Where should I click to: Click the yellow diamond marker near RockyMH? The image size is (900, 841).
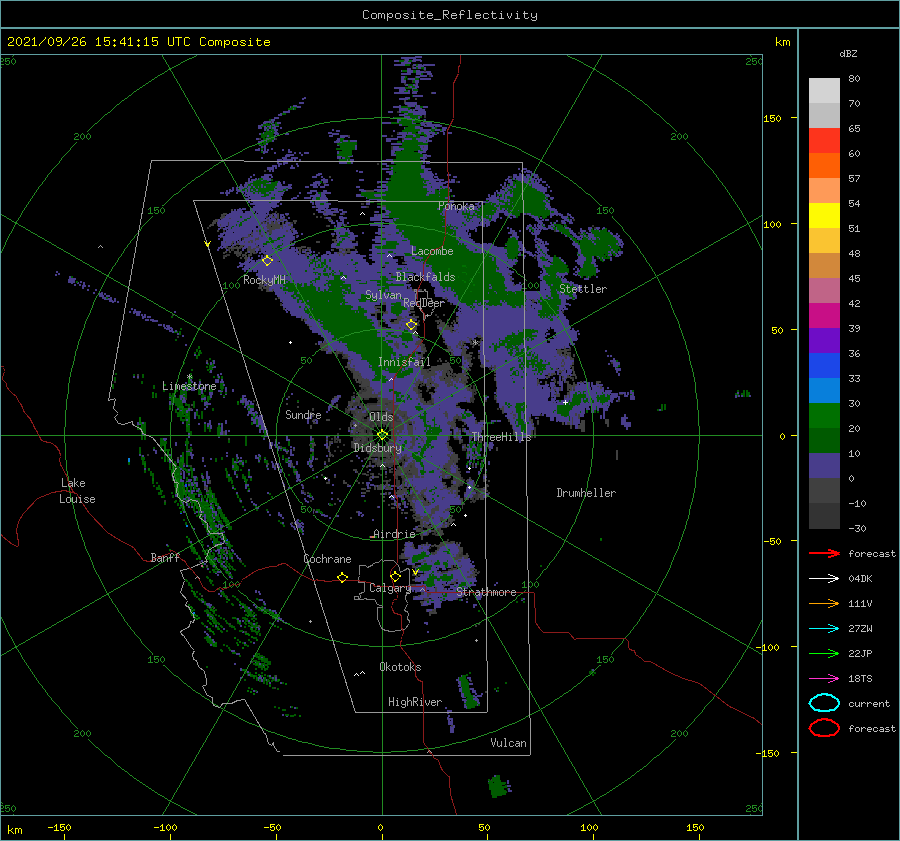click(x=267, y=261)
